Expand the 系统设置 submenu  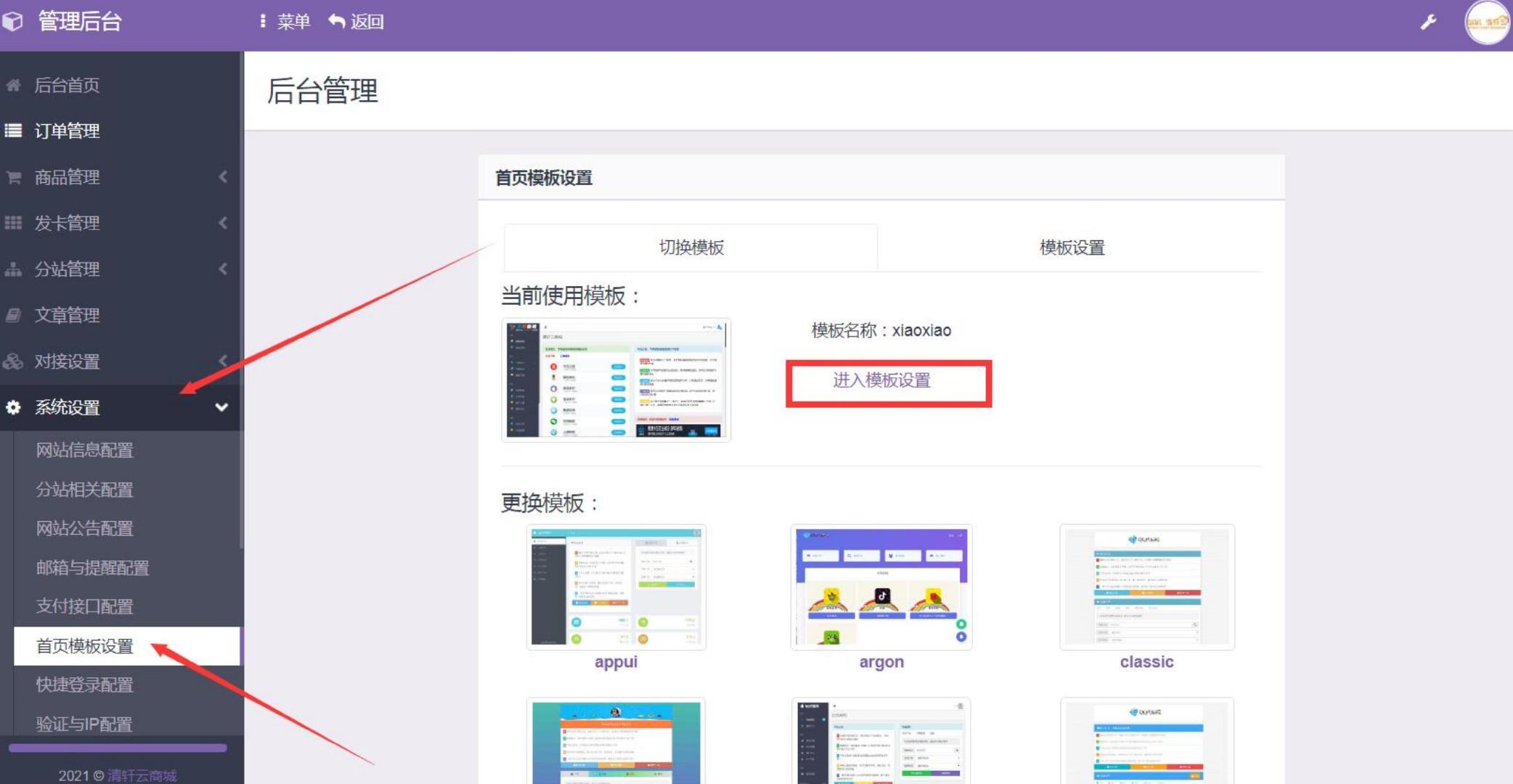(120, 407)
